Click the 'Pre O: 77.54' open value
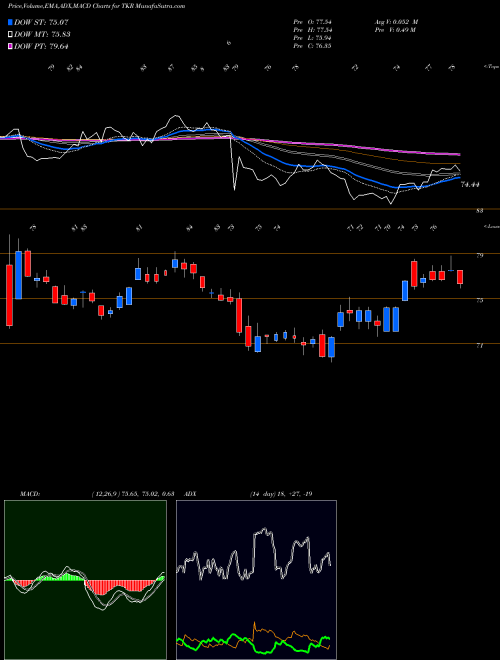Screen dimensions: 500x660 tap(312, 22)
